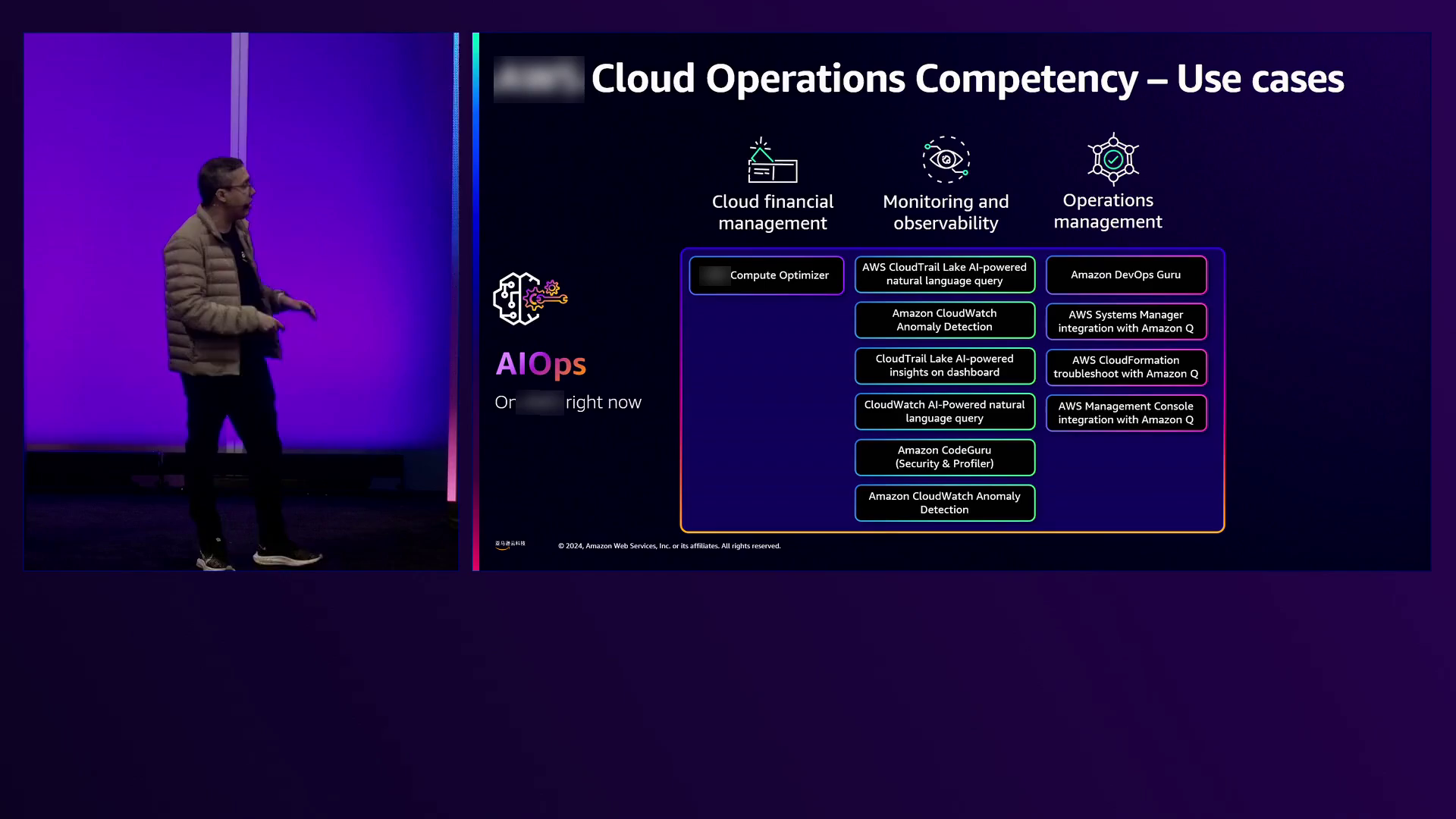The image size is (1456, 819).
Task: Select CloudTrail Lake AI-powered insights on dashboard
Action: (944, 366)
